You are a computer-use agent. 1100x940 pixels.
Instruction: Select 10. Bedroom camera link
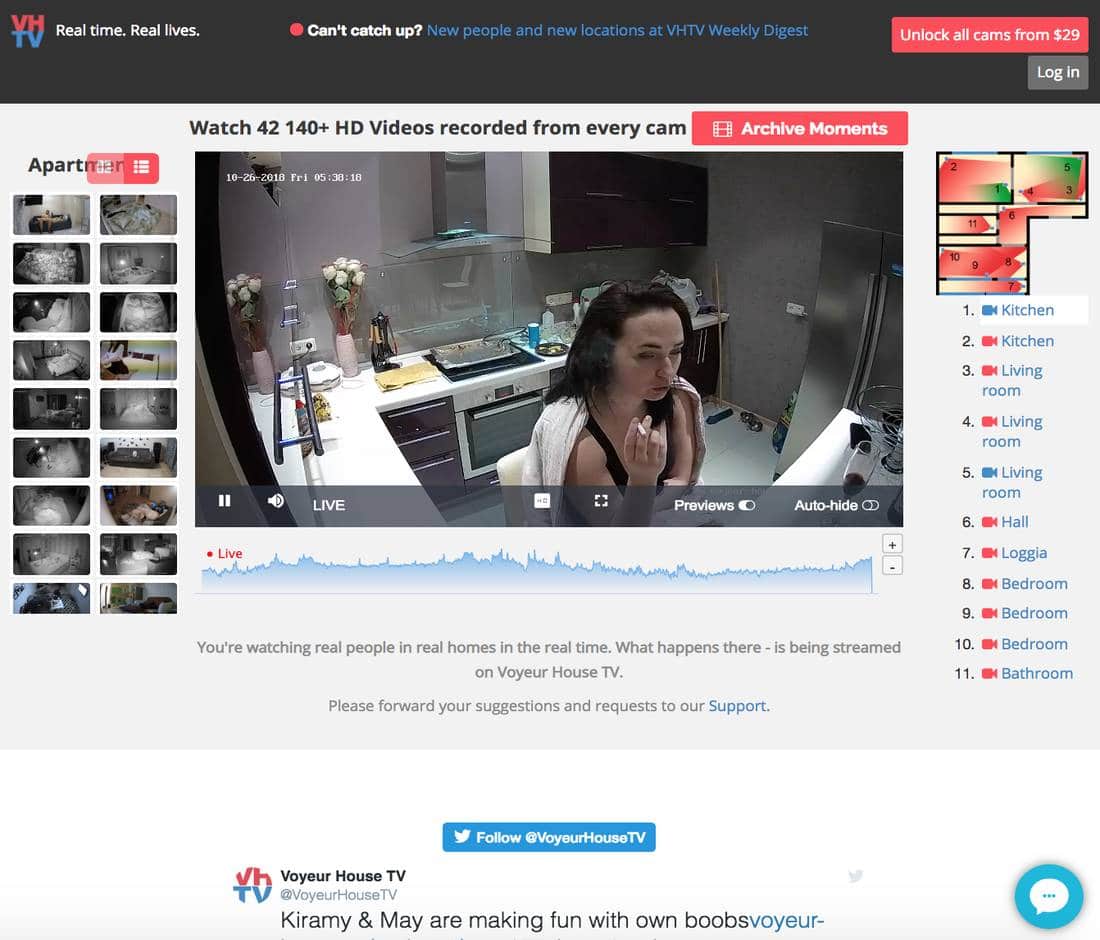pyautogui.click(x=1034, y=644)
